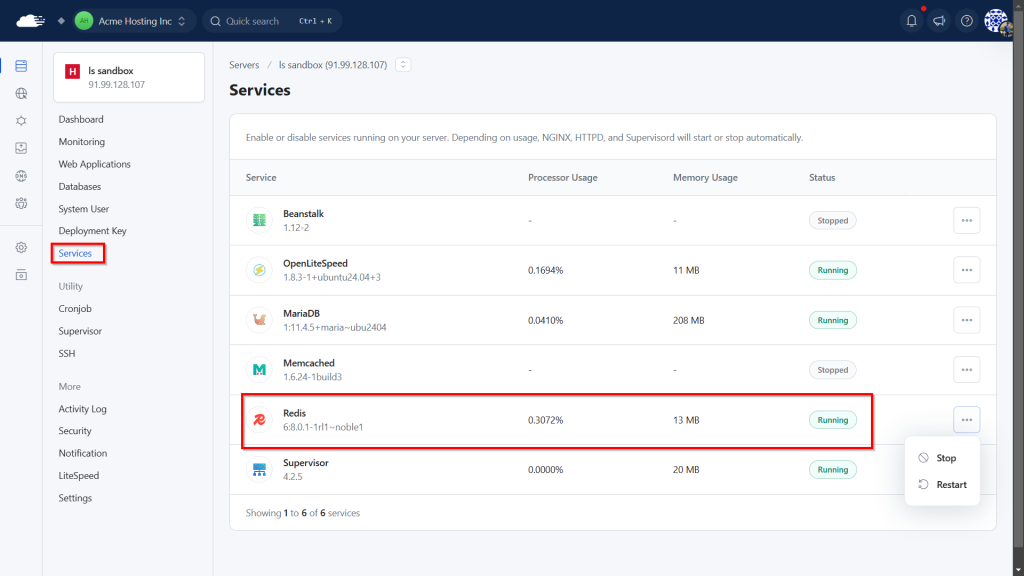
Task: Click the user profile avatar
Action: 997,21
